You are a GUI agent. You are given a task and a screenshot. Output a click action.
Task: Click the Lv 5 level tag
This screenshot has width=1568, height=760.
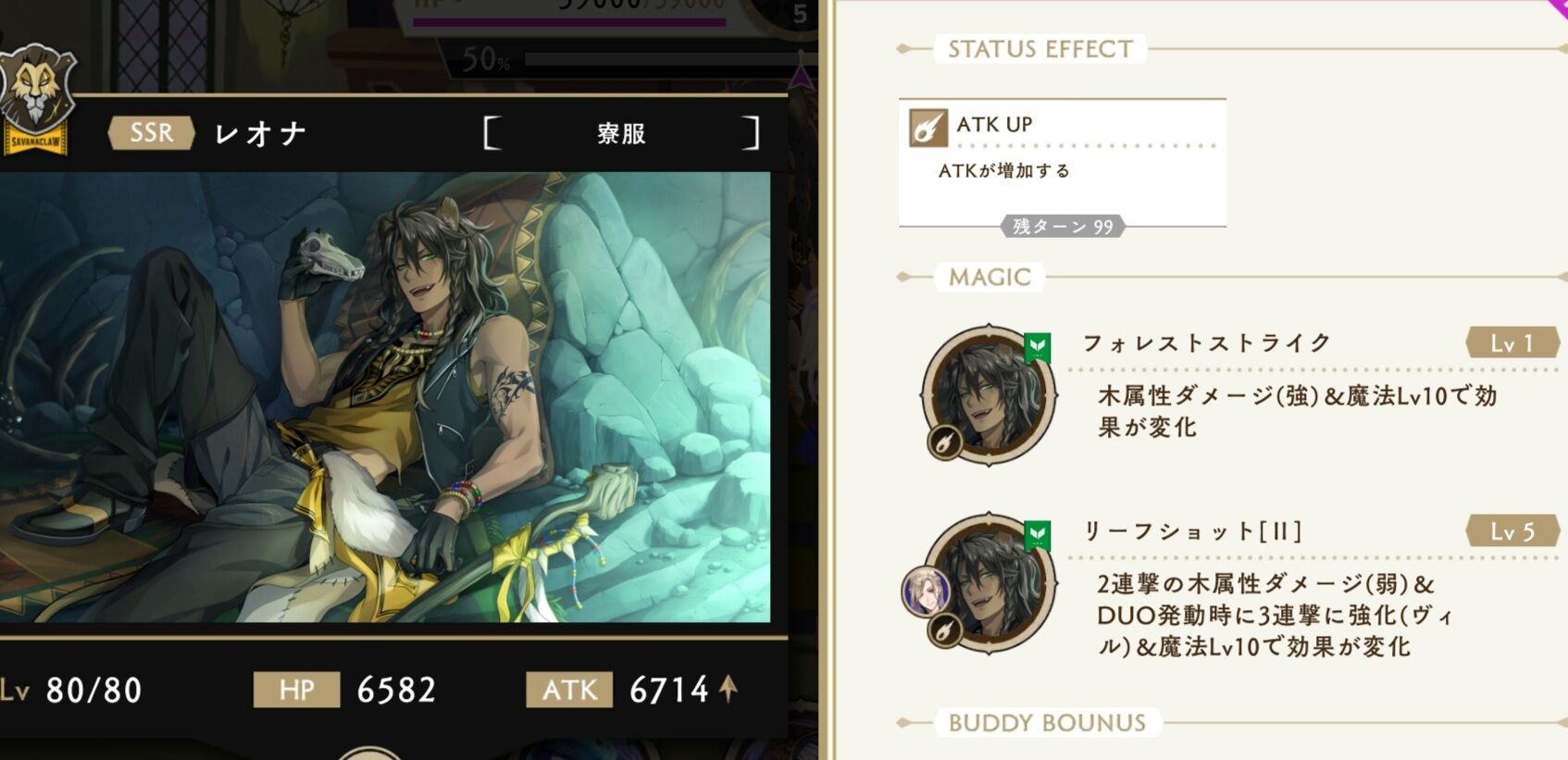click(x=1512, y=531)
